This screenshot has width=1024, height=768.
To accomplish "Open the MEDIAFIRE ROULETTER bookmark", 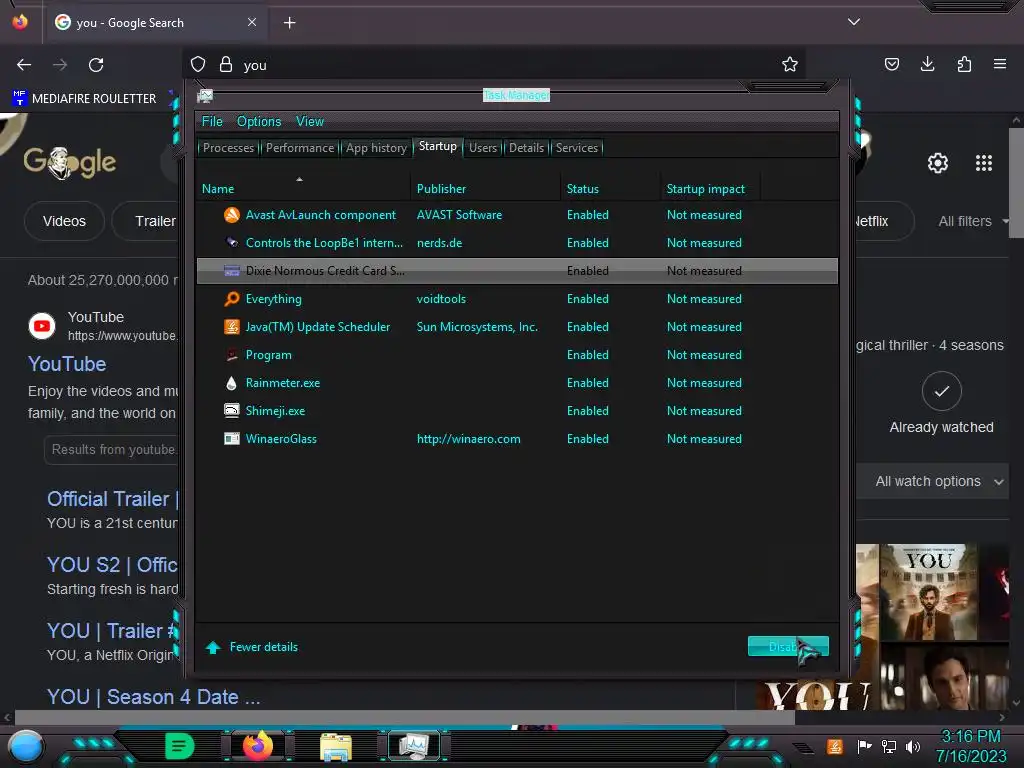I will (x=84, y=99).
